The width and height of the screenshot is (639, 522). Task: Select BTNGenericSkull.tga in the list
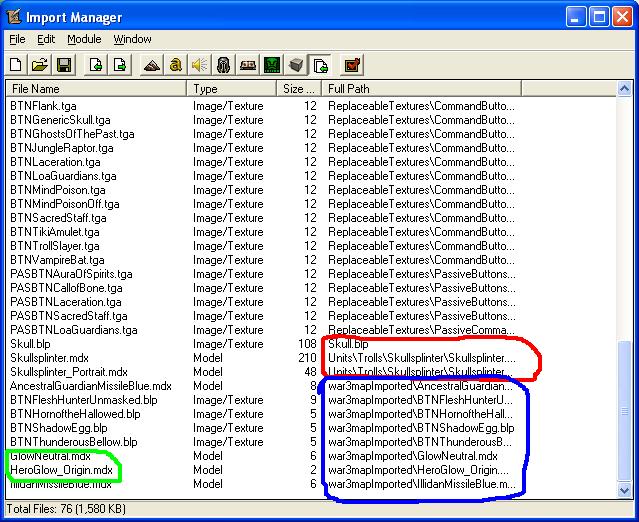pyautogui.click(x=60, y=120)
